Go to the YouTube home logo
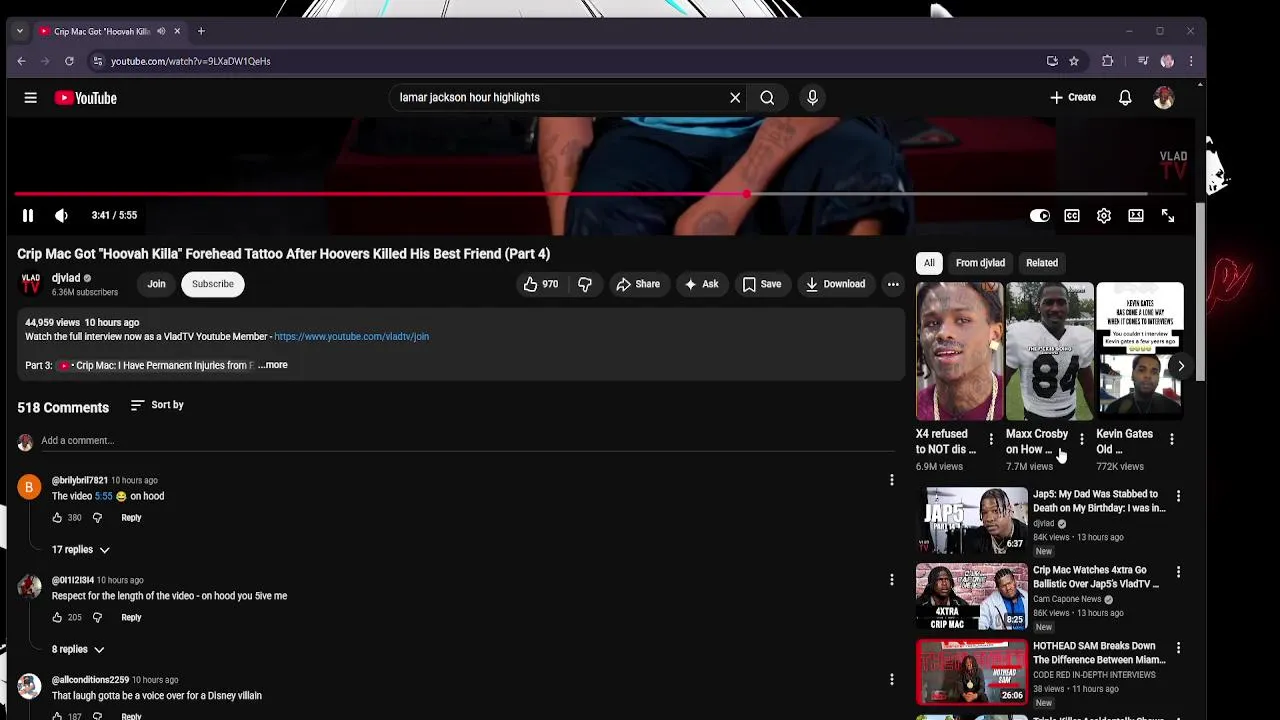Viewport: 1280px width, 720px height. (x=86, y=98)
